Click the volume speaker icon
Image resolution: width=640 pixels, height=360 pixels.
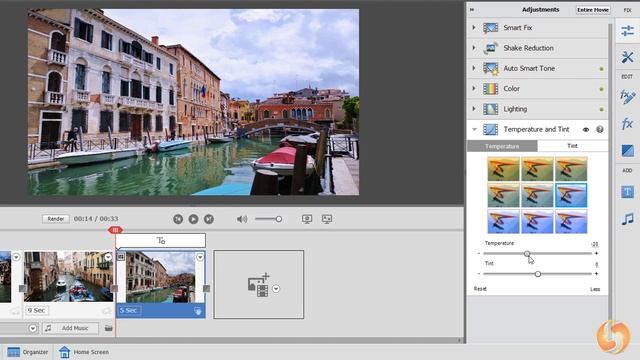pyautogui.click(x=242, y=219)
